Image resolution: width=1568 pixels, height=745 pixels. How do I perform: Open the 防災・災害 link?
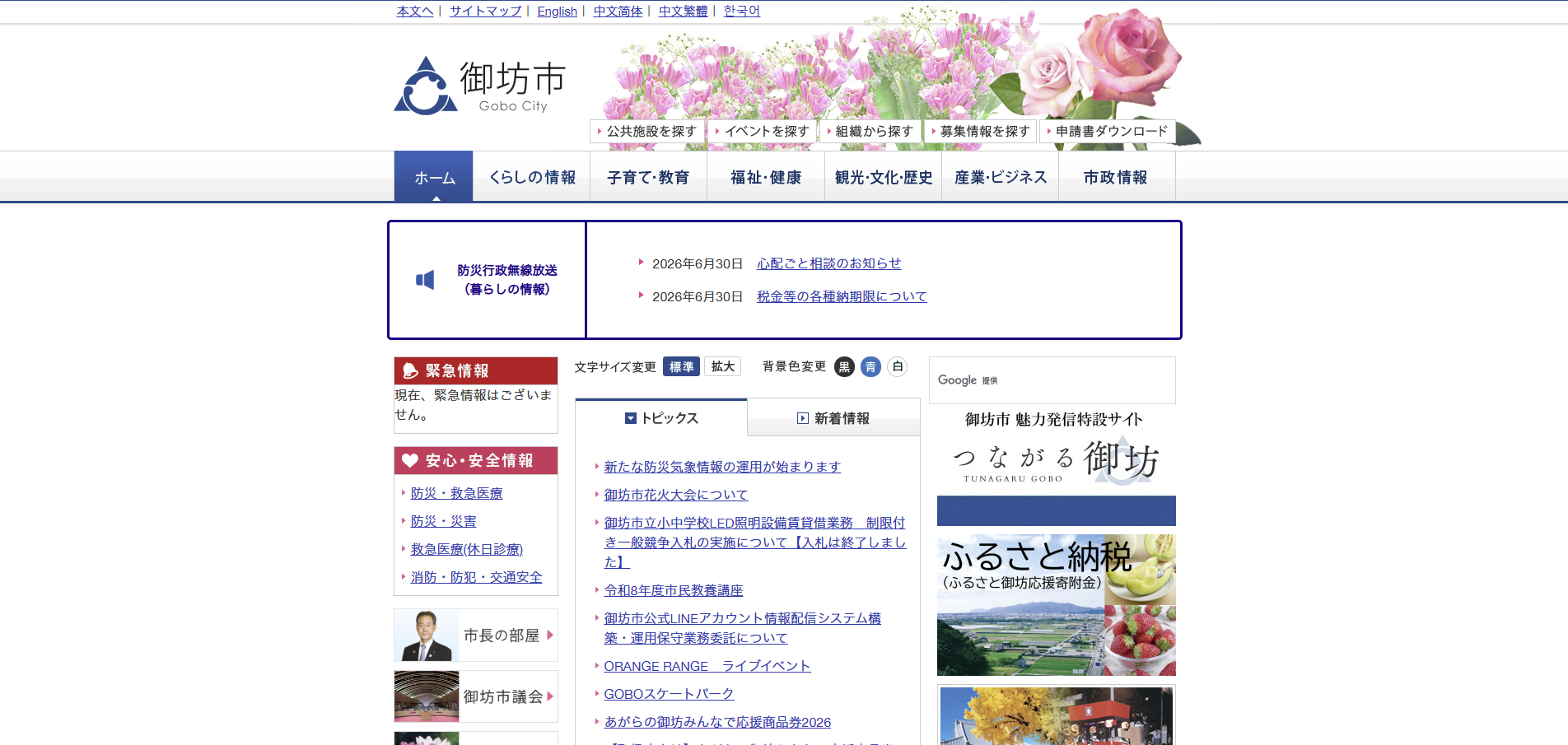click(x=444, y=521)
